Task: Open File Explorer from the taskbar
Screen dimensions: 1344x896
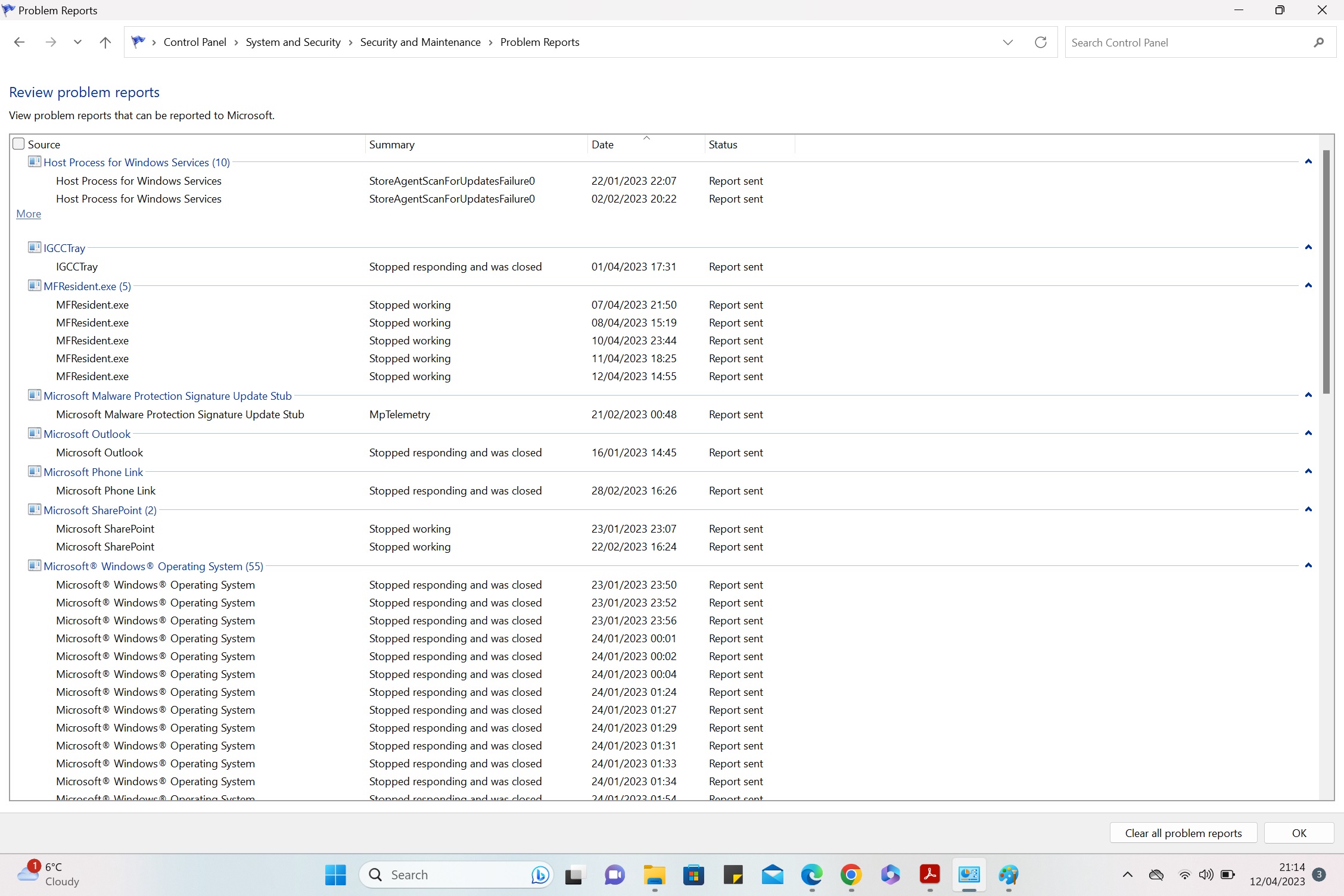Action: 654,875
